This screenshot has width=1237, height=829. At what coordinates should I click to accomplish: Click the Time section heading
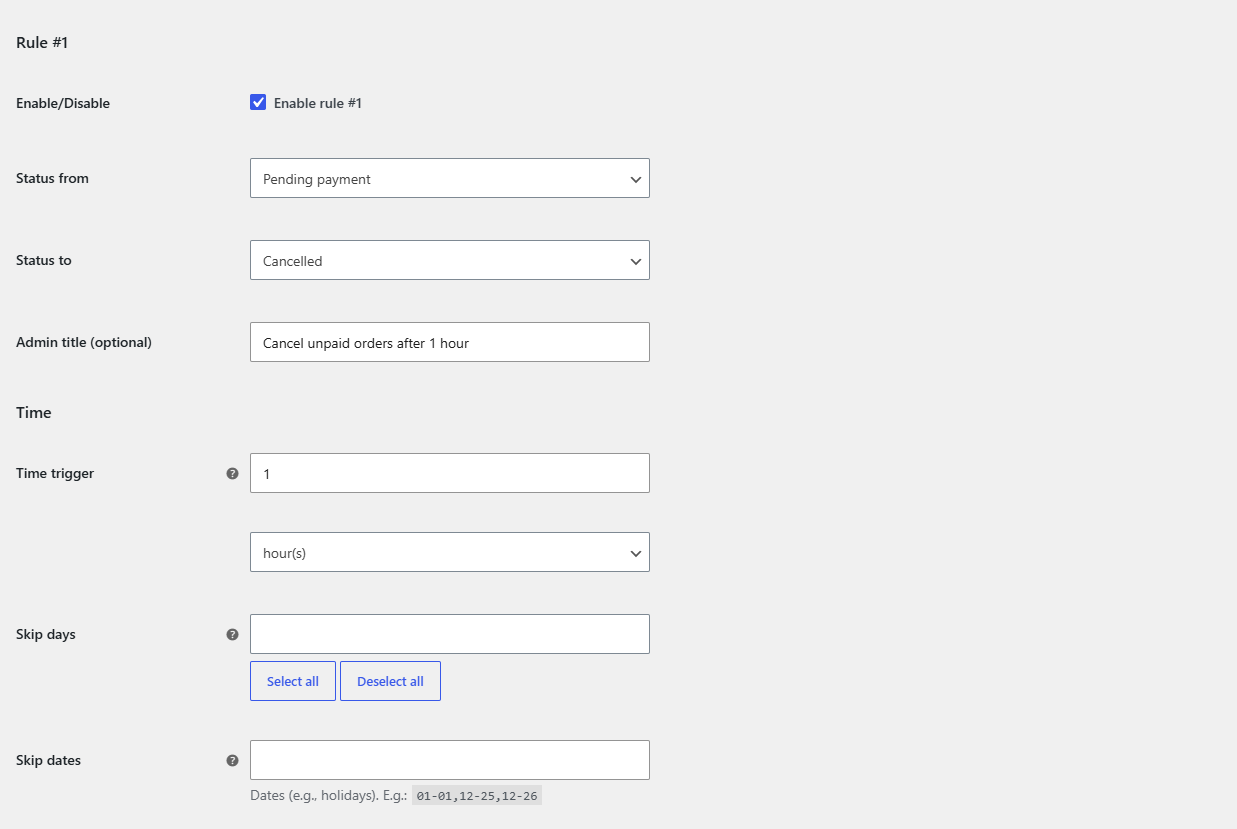(34, 412)
